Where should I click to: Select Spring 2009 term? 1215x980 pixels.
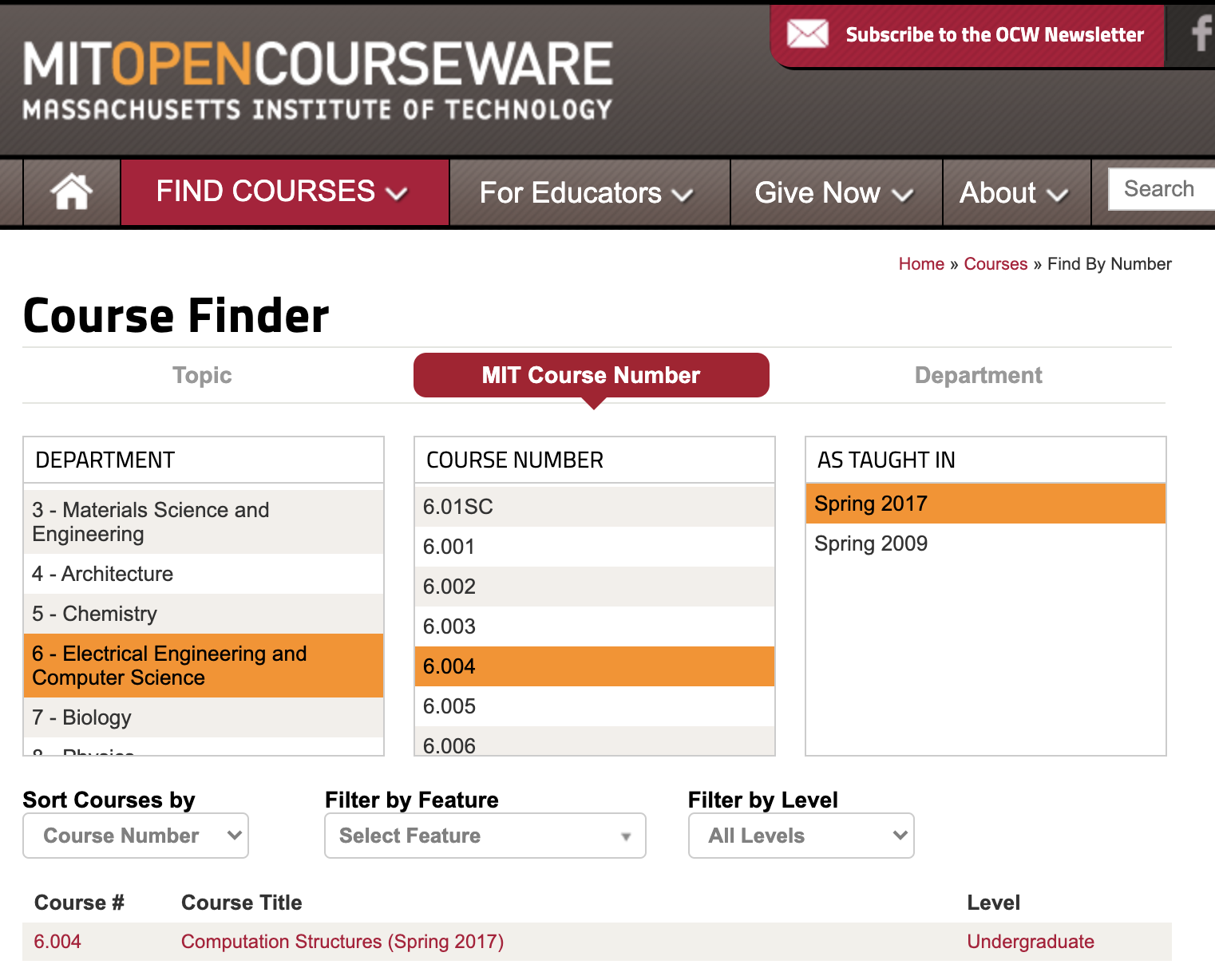coord(986,543)
